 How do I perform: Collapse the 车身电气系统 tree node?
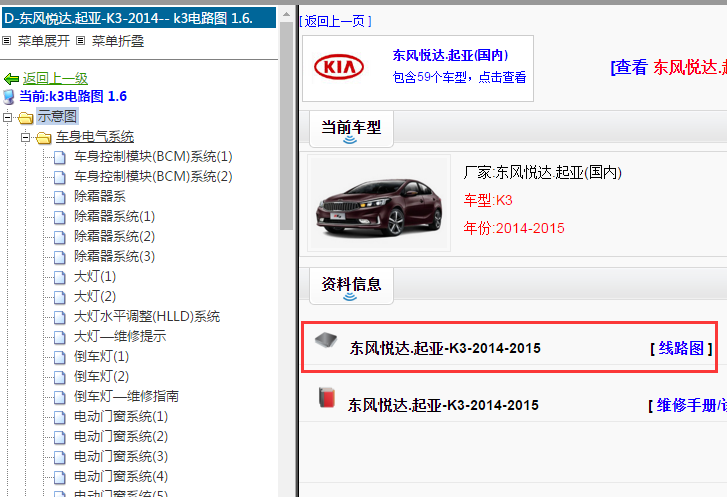pos(26,137)
